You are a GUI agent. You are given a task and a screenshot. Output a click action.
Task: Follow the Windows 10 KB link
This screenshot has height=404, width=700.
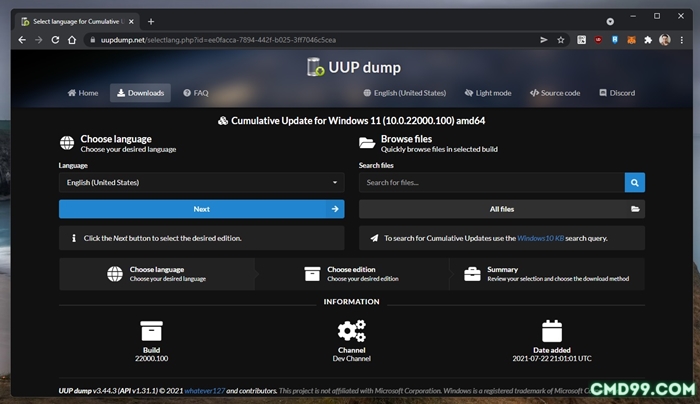pos(540,238)
